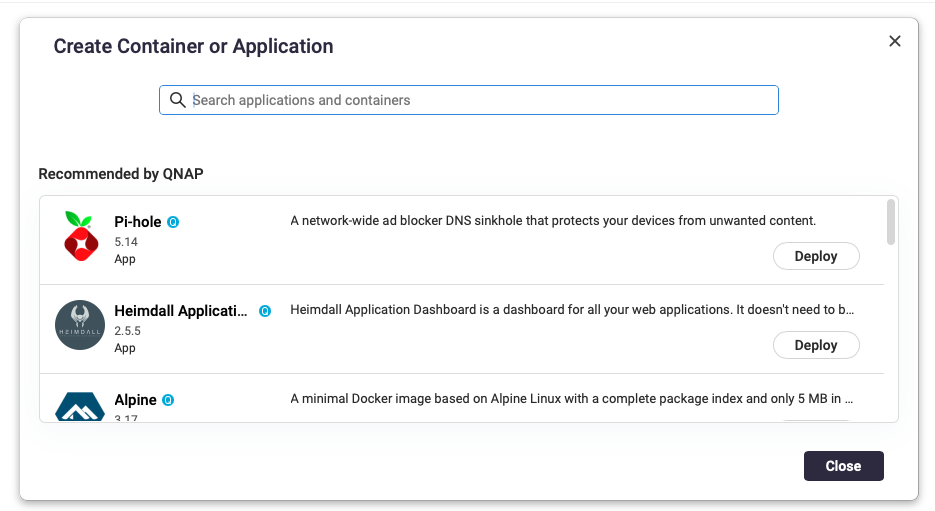Click the Pi-hole raspberry logo icon
The width and height of the screenshot is (935, 511).
pos(79,236)
